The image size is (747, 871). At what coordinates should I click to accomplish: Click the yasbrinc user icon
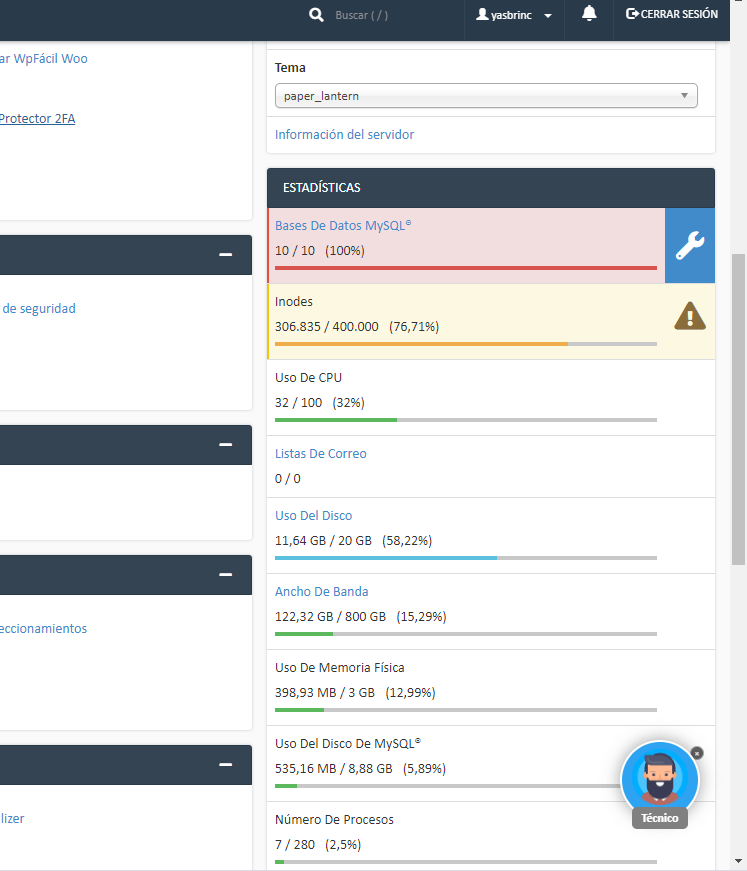(x=482, y=14)
